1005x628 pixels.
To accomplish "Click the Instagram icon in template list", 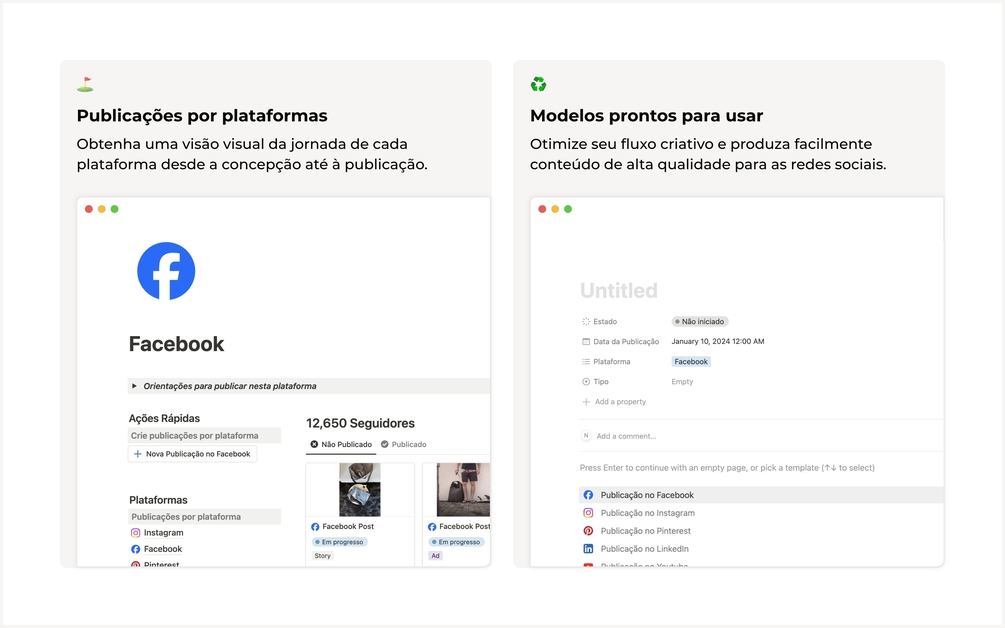I will pos(588,513).
